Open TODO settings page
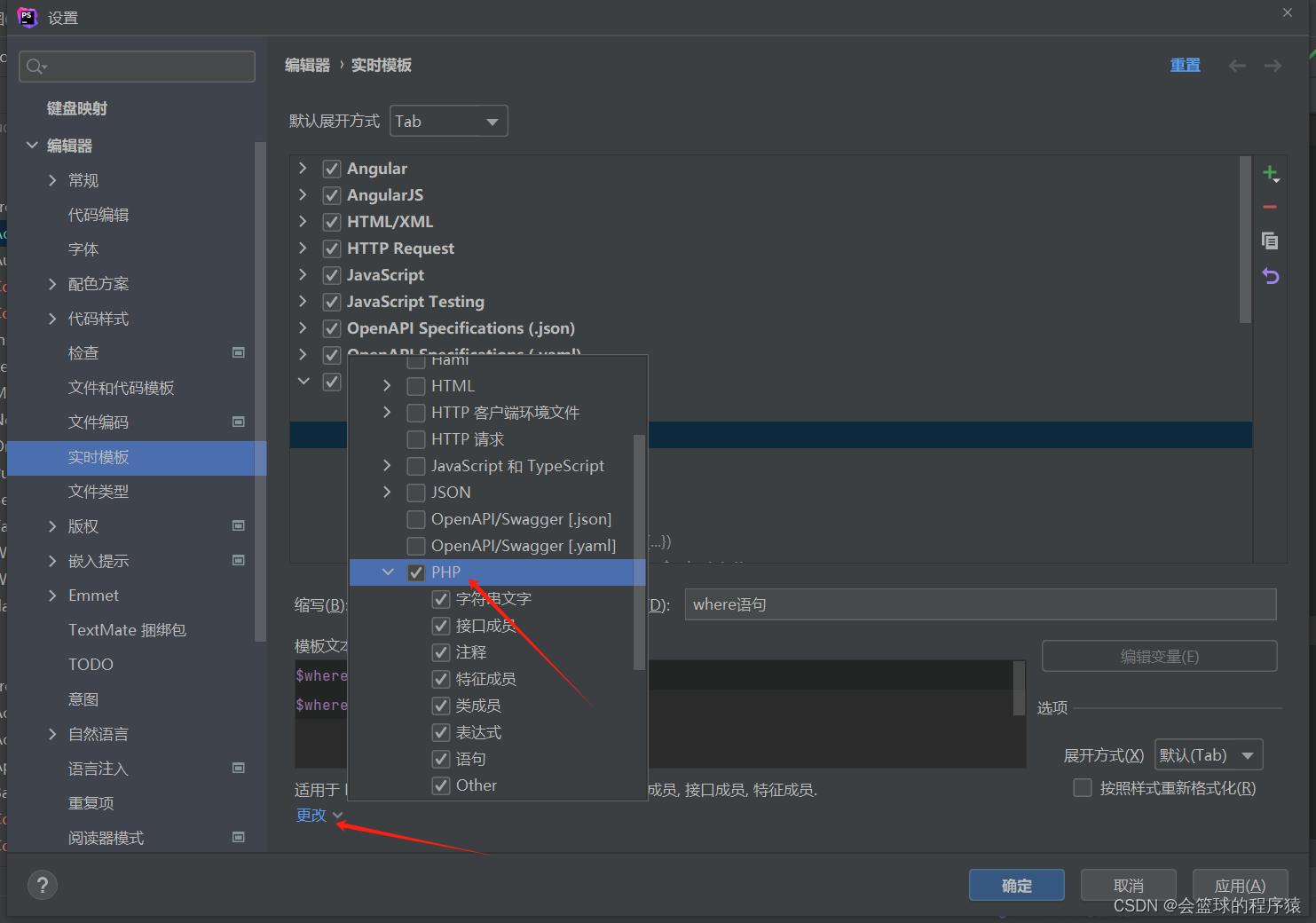 (x=91, y=665)
